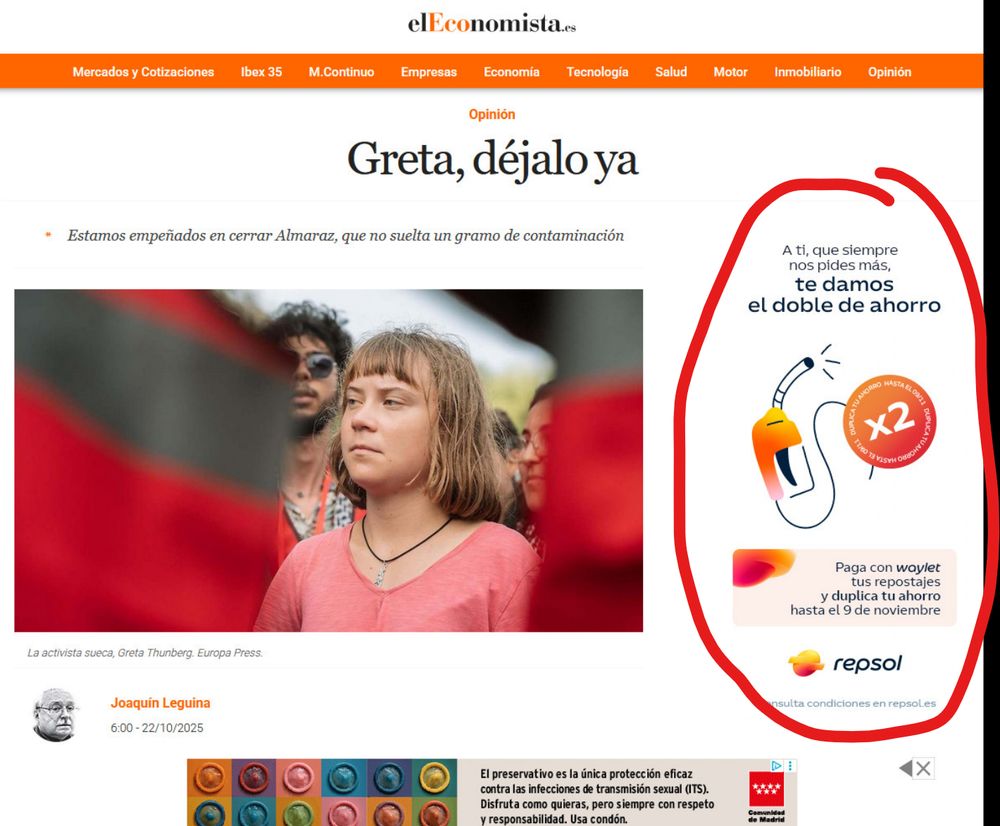Visit the Inmobiliario section
The image size is (1000, 826).
pos(807,72)
